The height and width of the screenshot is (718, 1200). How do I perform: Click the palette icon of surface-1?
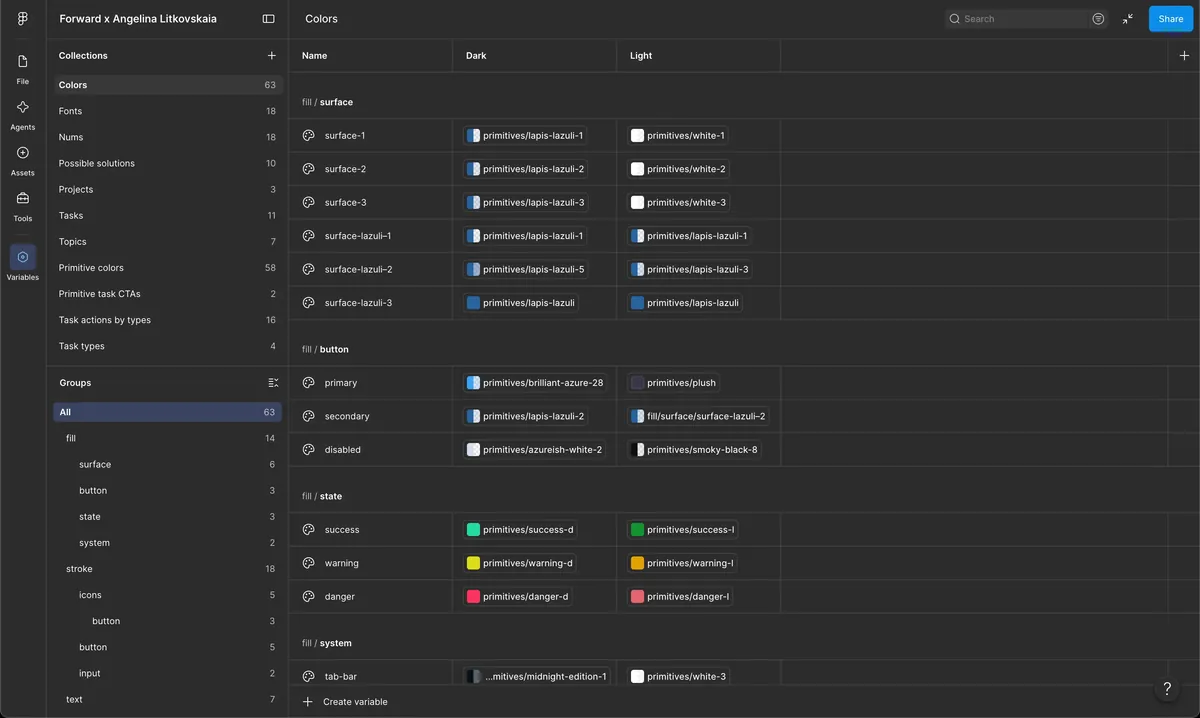(308, 135)
